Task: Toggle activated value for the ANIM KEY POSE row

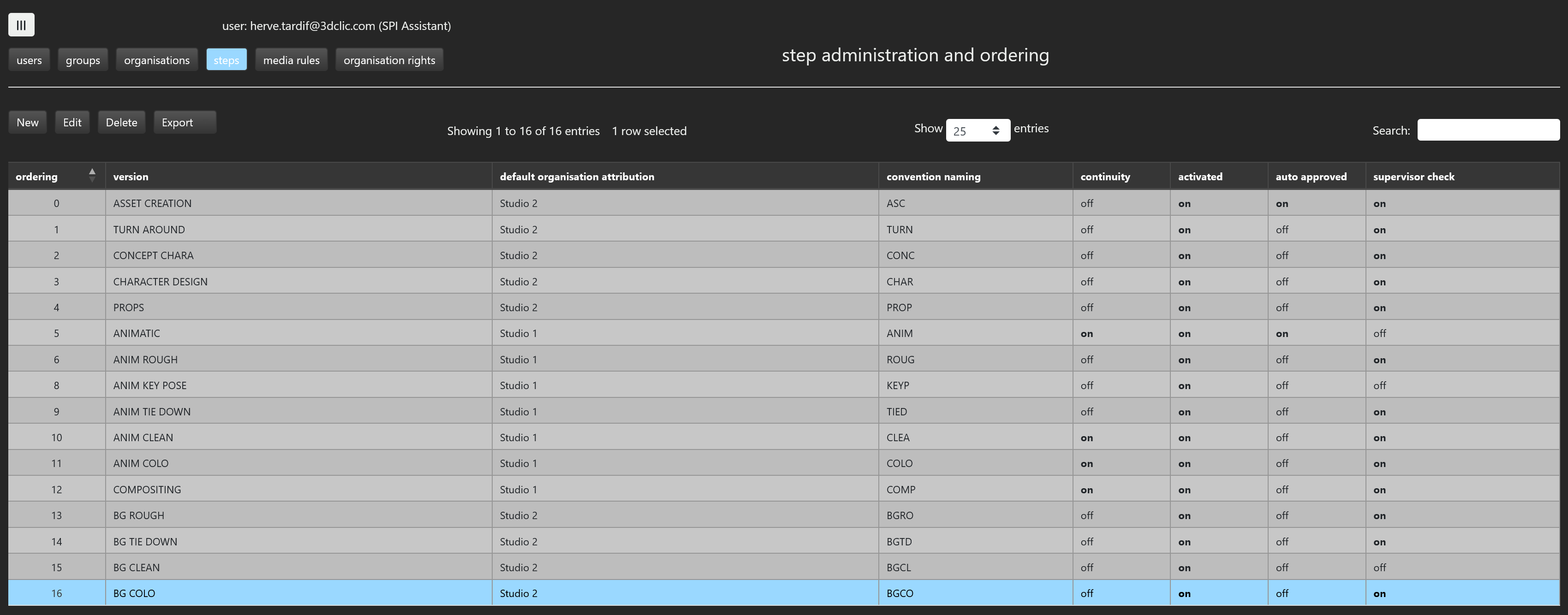Action: pos(1184,386)
